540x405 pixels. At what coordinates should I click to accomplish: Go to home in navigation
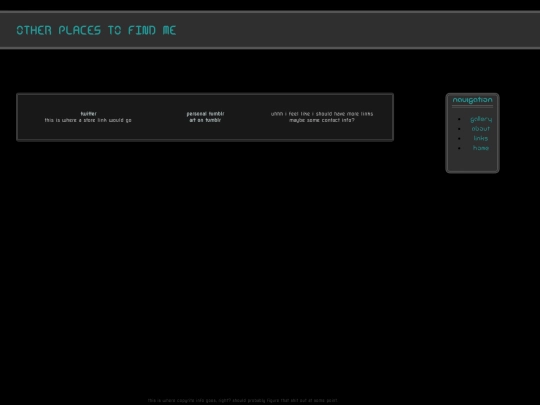pyautogui.click(x=481, y=148)
